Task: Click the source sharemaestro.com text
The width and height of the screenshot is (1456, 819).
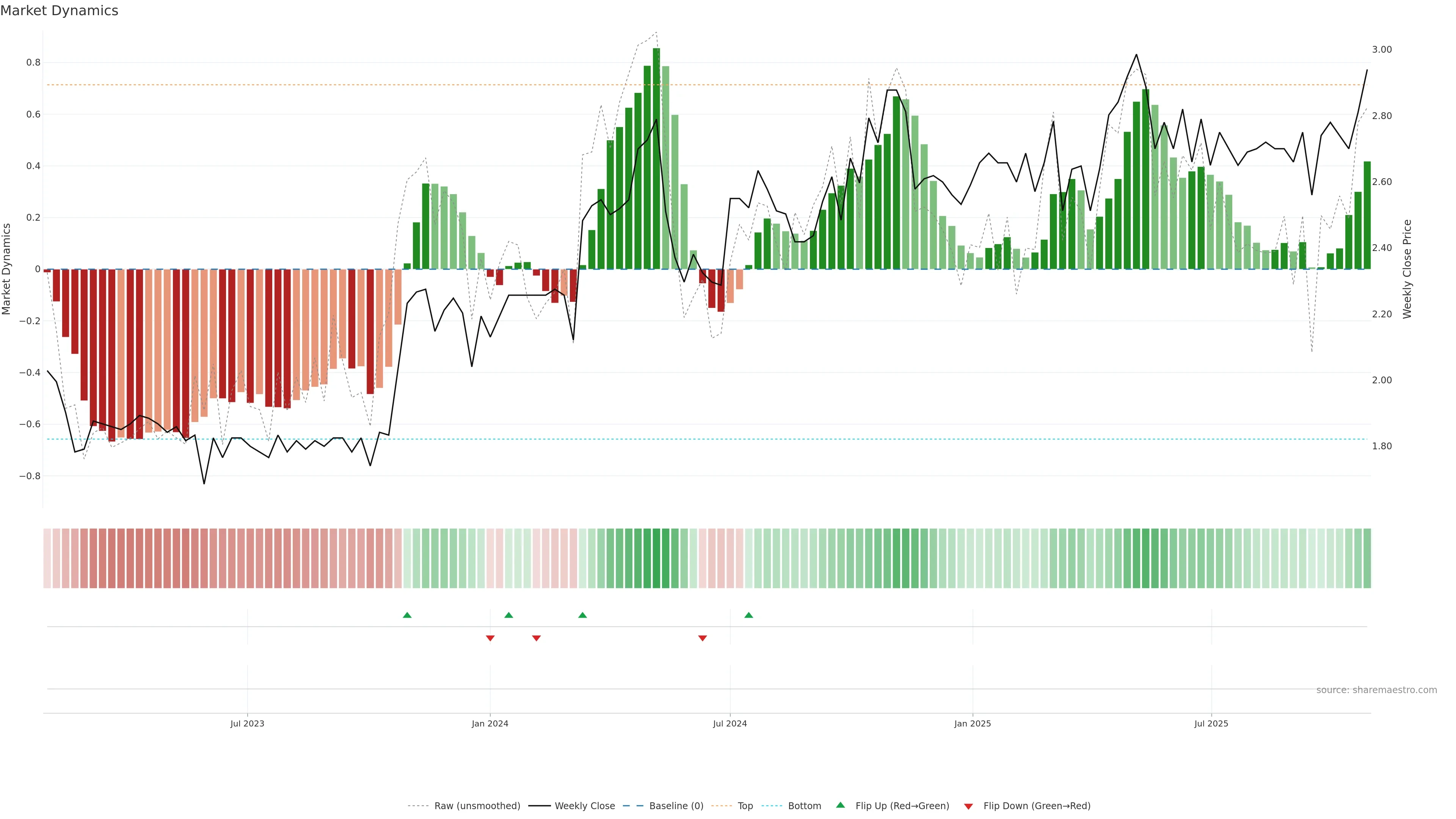Action: (x=1376, y=690)
